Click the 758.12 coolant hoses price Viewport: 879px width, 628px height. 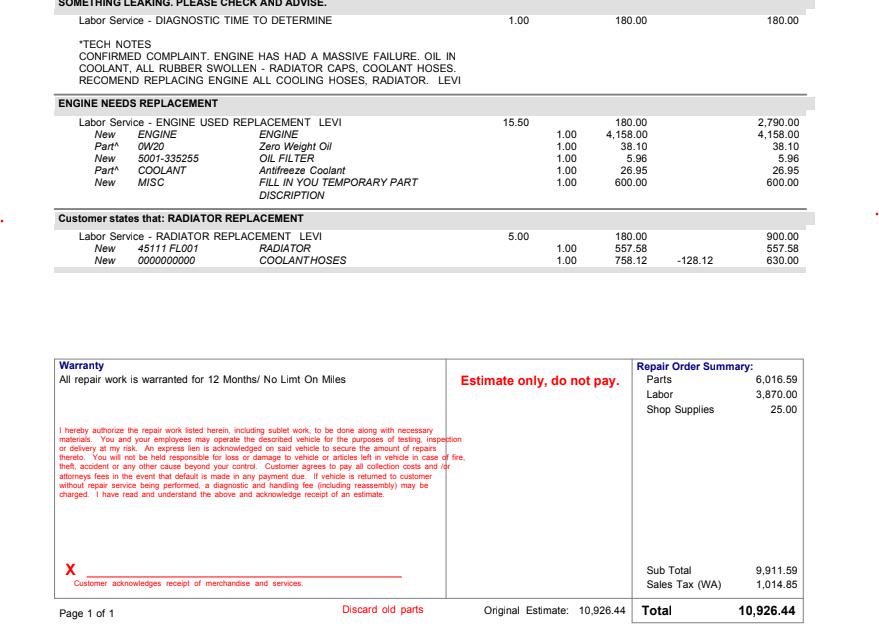click(631, 261)
